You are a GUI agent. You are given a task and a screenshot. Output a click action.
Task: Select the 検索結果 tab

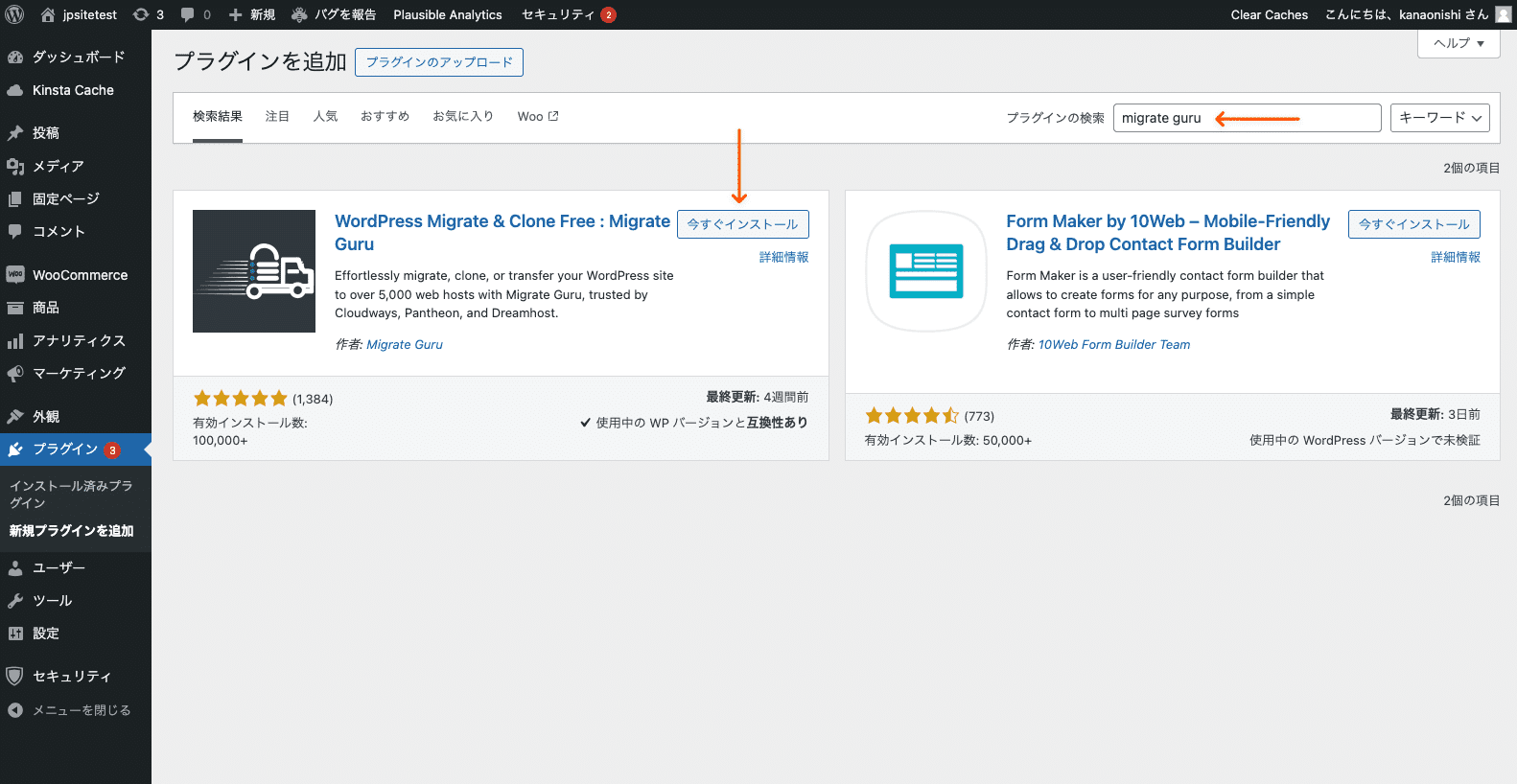coord(218,117)
